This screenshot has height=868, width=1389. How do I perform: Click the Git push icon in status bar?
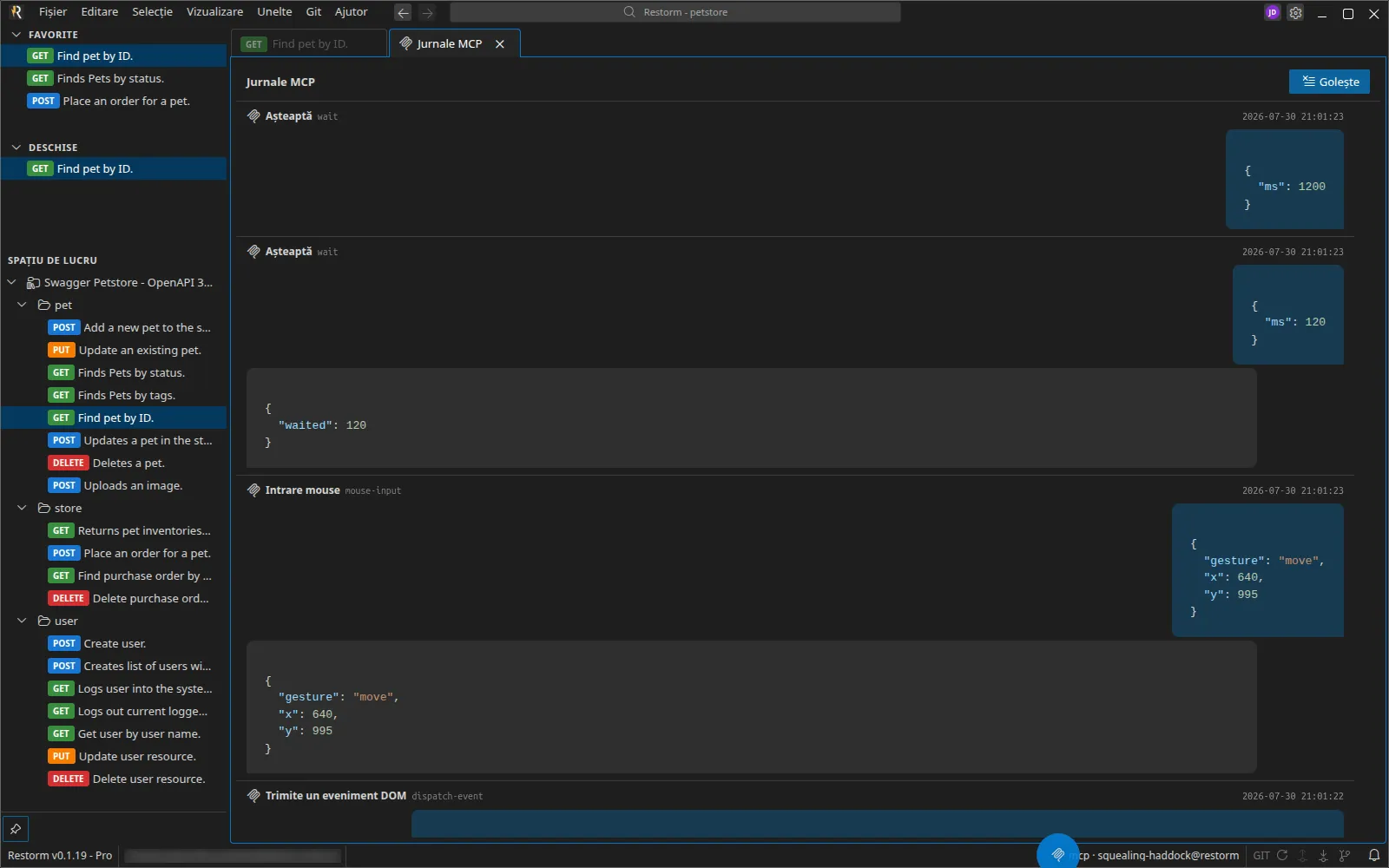coord(1303,855)
